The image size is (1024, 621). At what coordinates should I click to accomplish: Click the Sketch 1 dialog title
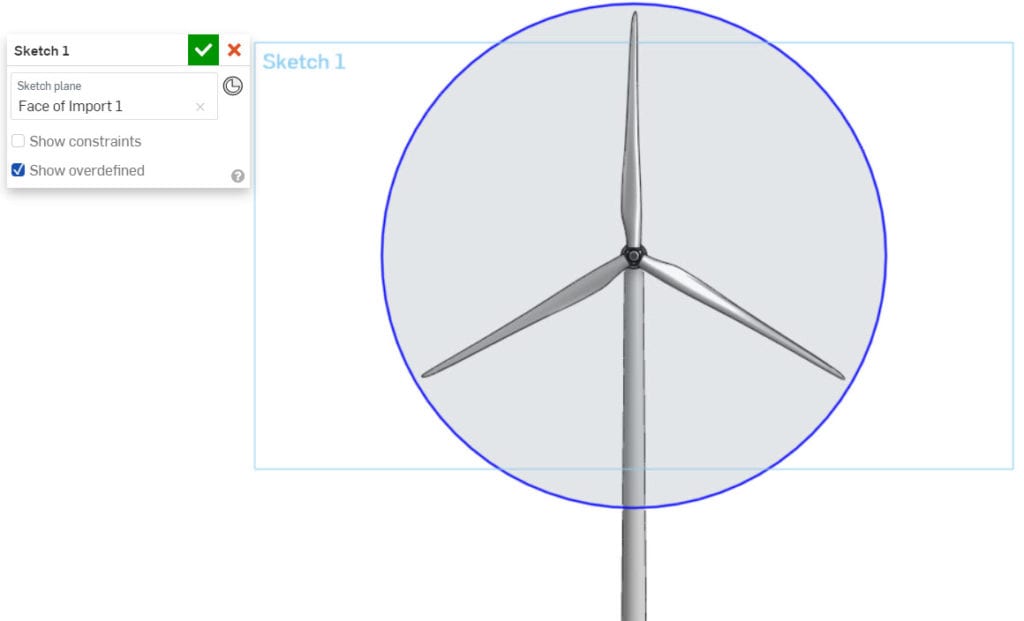pyautogui.click(x=41, y=49)
